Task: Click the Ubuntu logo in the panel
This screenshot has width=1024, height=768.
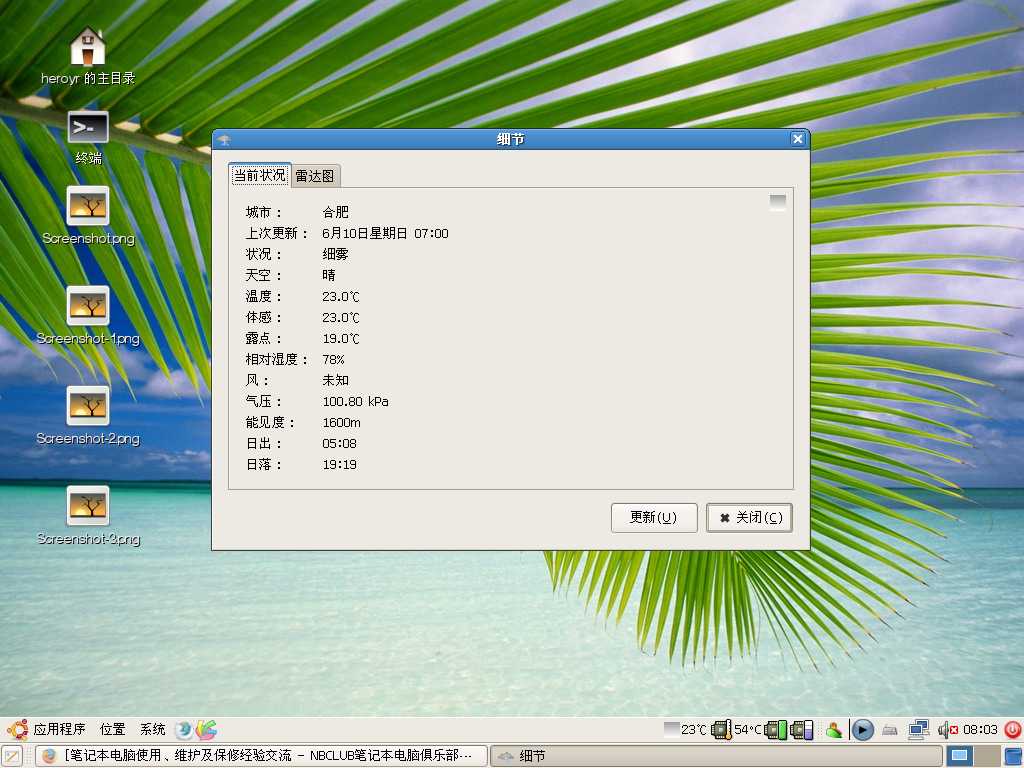Action: 16,730
